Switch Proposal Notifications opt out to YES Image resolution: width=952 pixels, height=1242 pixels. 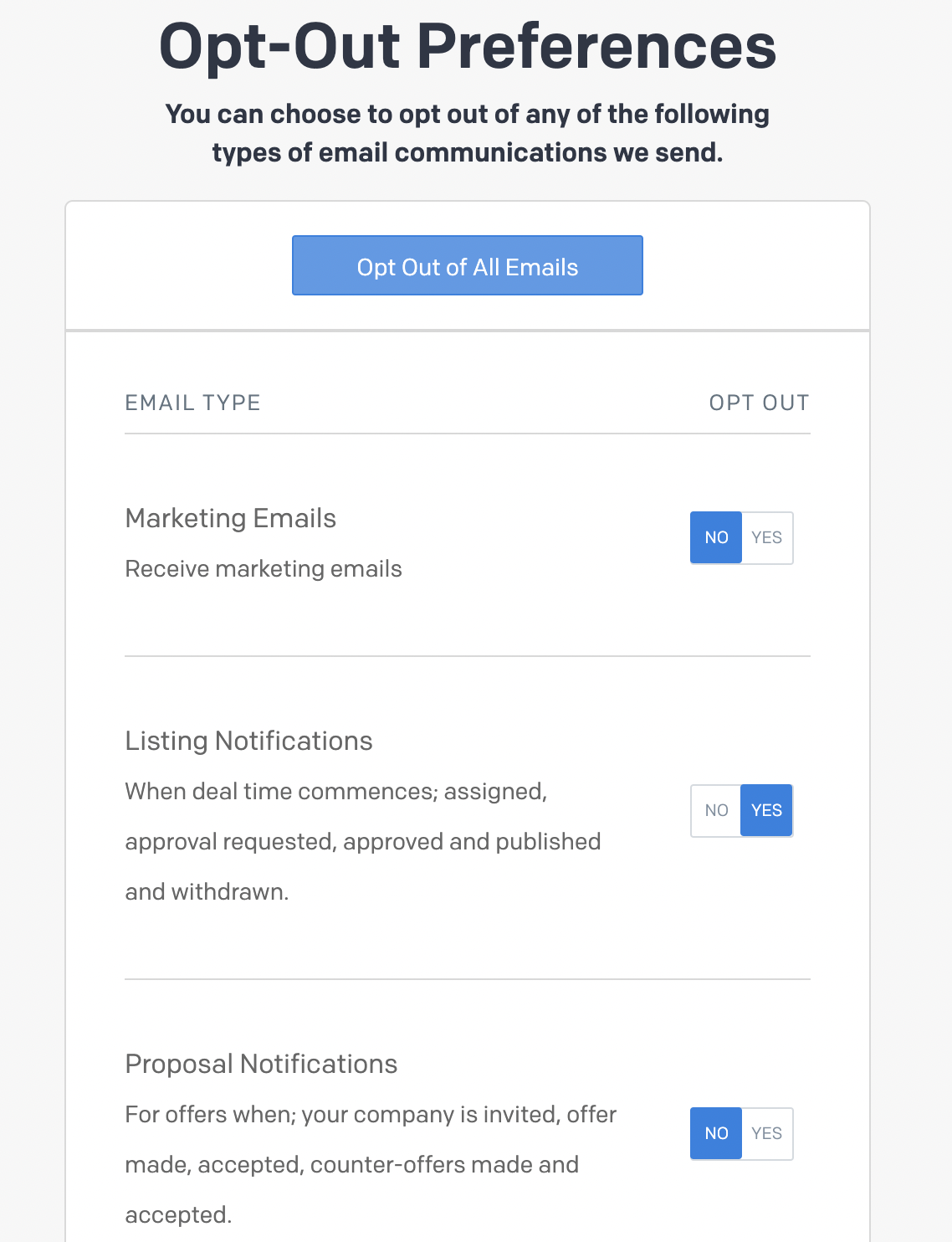[767, 1133]
